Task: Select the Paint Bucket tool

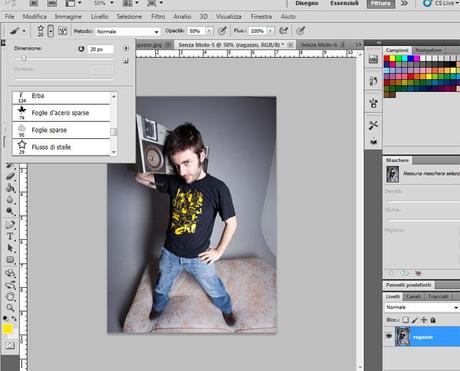Action: 10,188
